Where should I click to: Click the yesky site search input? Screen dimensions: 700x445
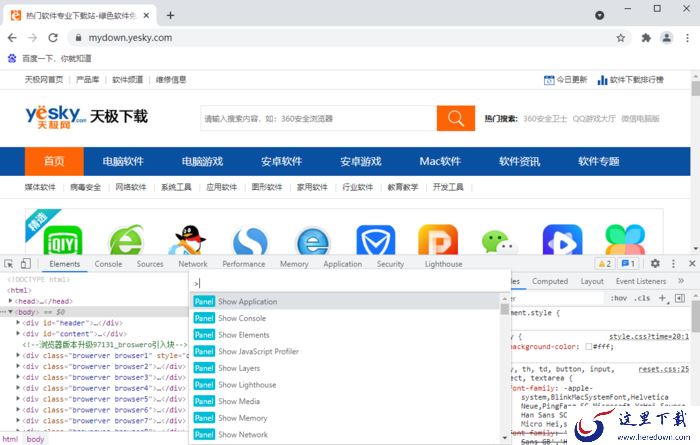(x=318, y=118)
